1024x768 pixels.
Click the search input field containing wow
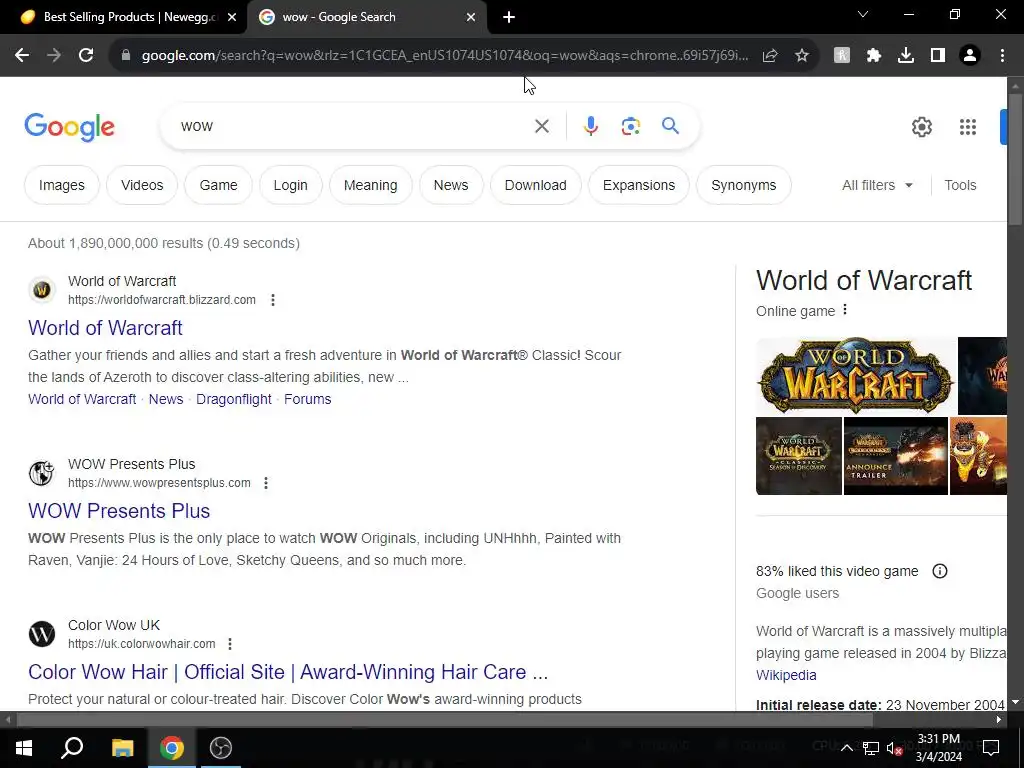pos(353,126)
